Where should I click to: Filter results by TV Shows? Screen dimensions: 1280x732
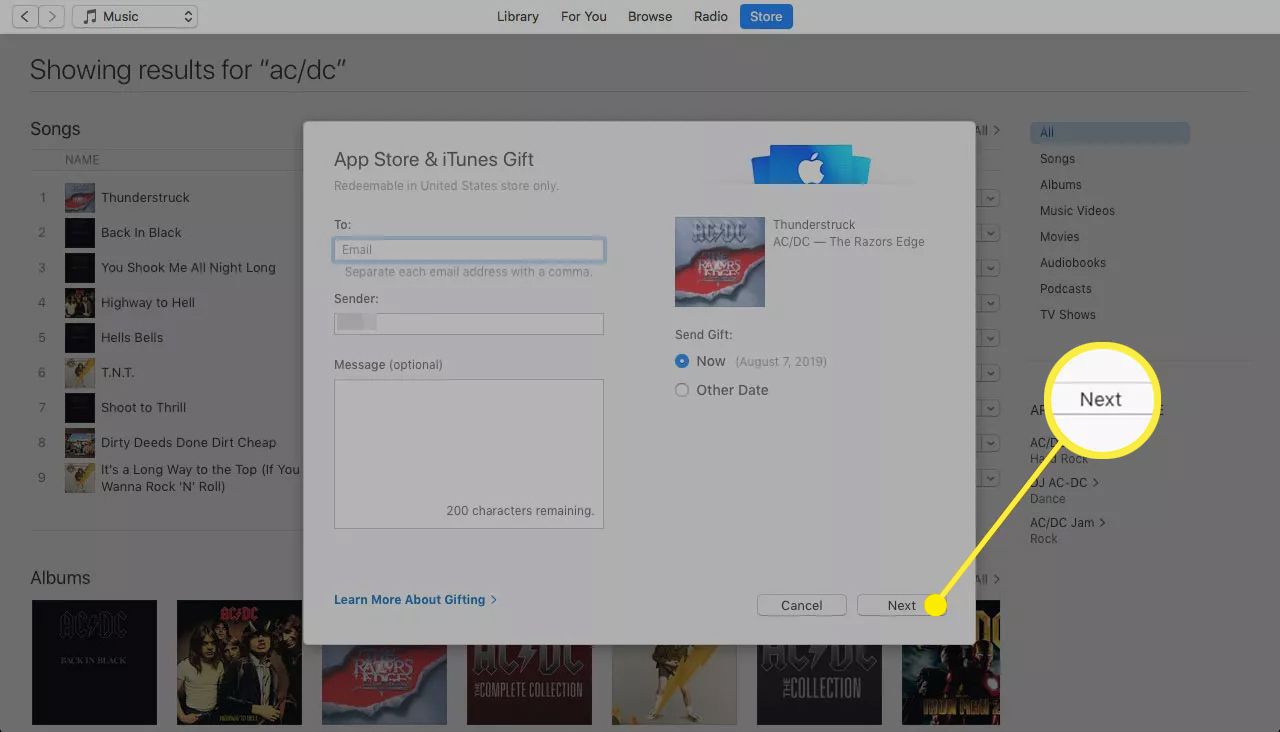(1067, 314)
